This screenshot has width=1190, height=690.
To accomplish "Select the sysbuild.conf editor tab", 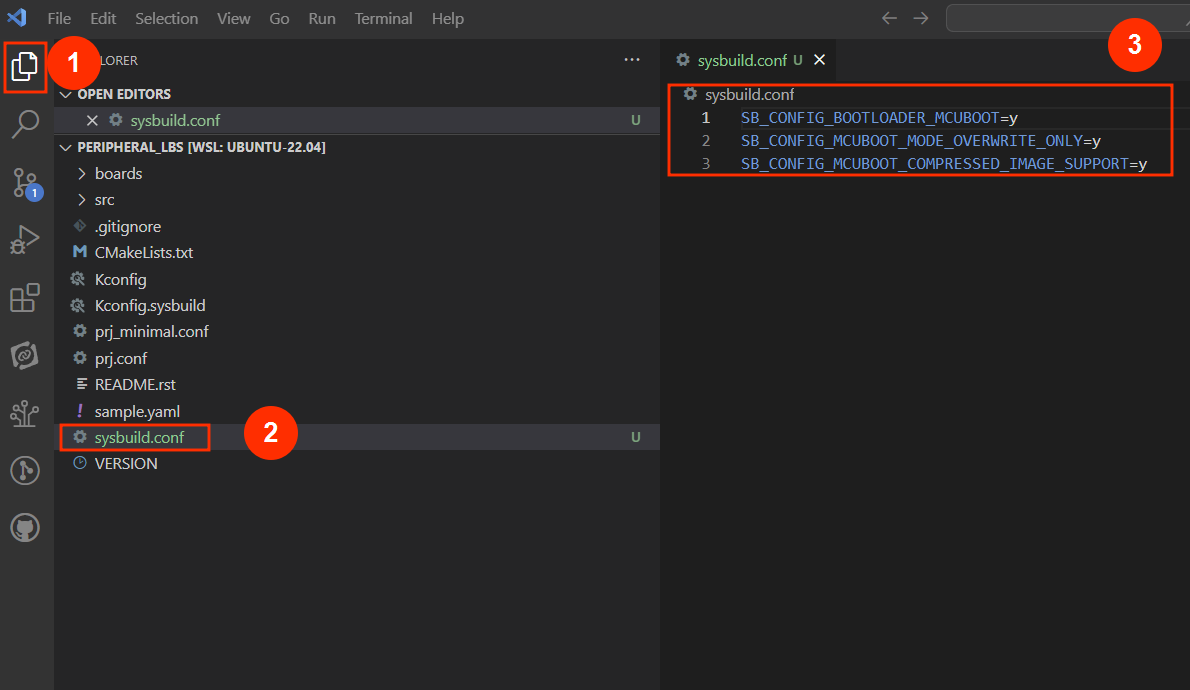I will pyautogui.click(x=744, y=60).
